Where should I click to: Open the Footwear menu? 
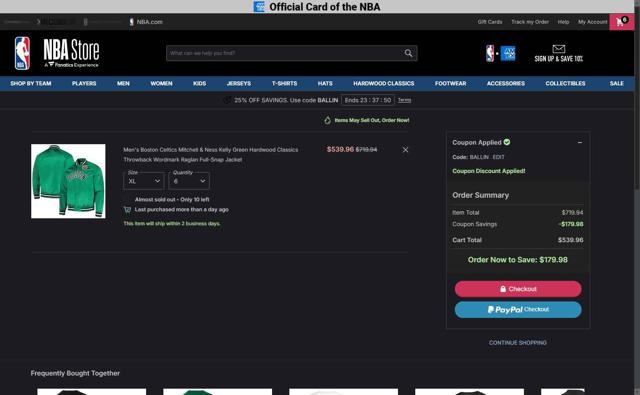451,84
